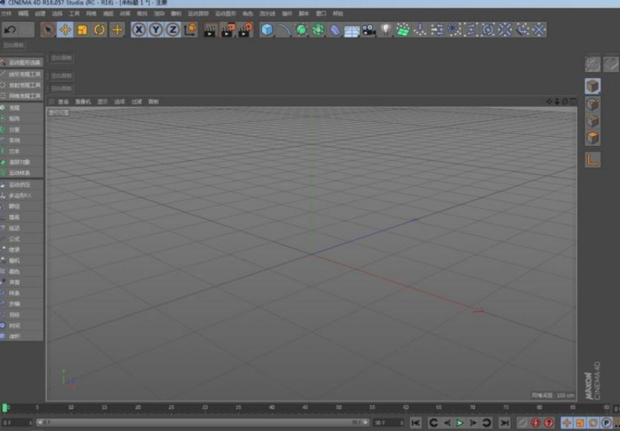Choose 随机 (Random) effector in list
Viewport: 620px width, 431px height.
click(21, 260)
